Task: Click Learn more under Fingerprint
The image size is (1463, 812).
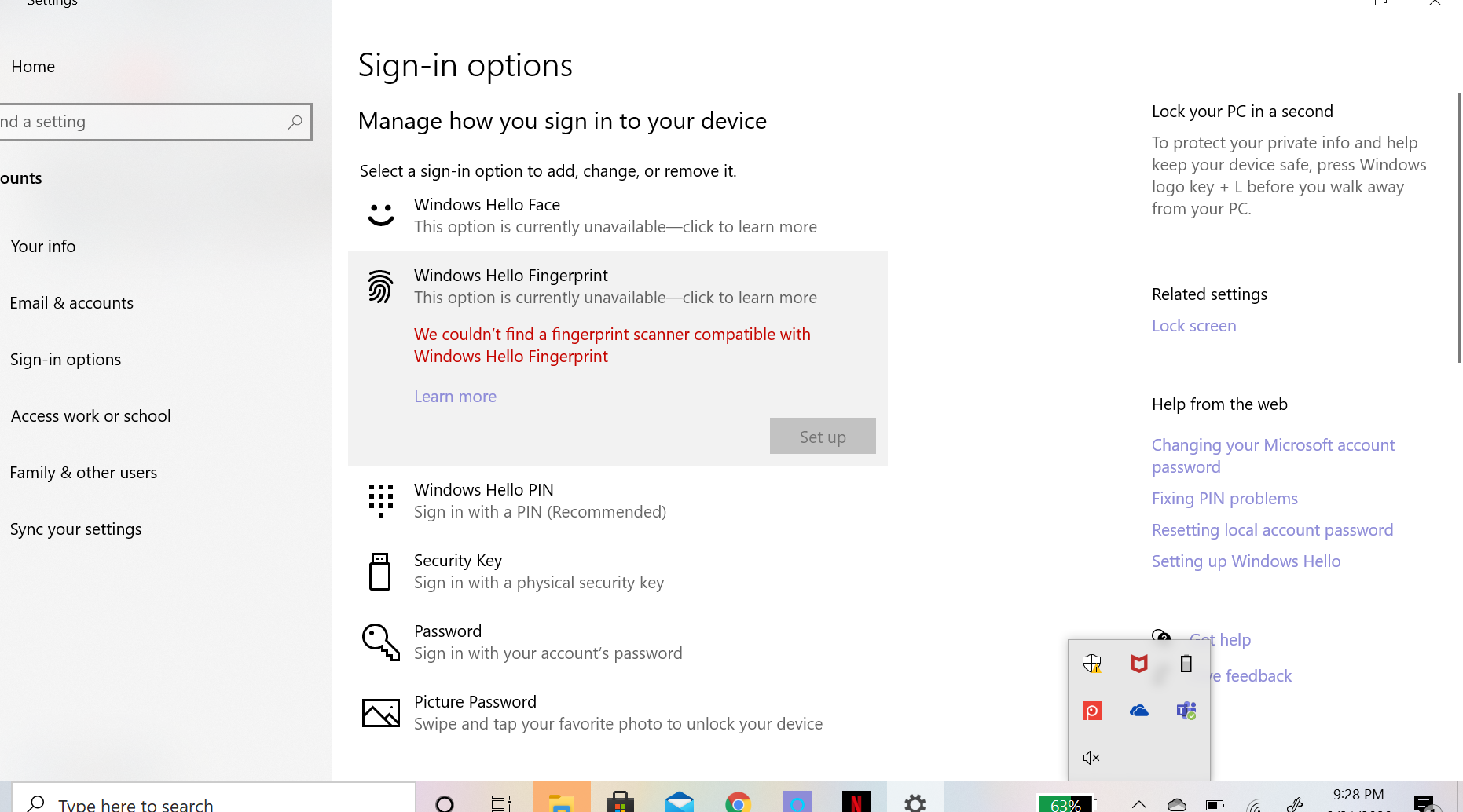Action: (x=456, y=397)
